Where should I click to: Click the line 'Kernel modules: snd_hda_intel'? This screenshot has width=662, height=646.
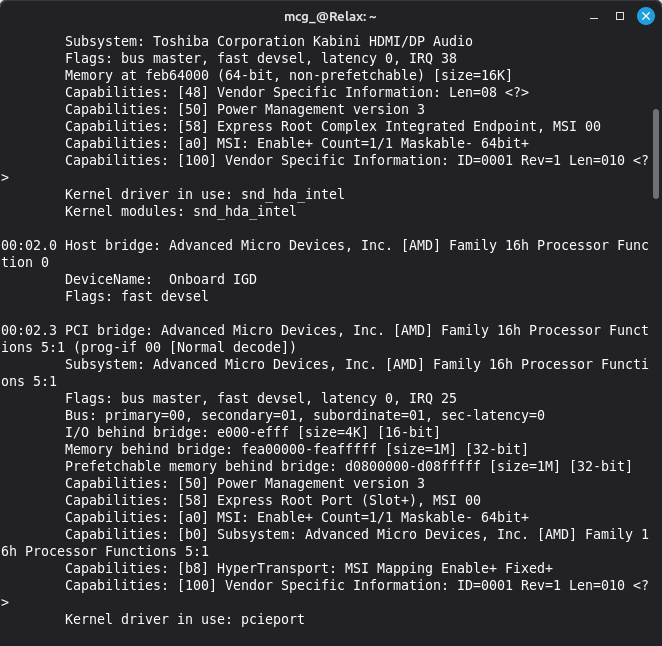[x=180, y=211]
